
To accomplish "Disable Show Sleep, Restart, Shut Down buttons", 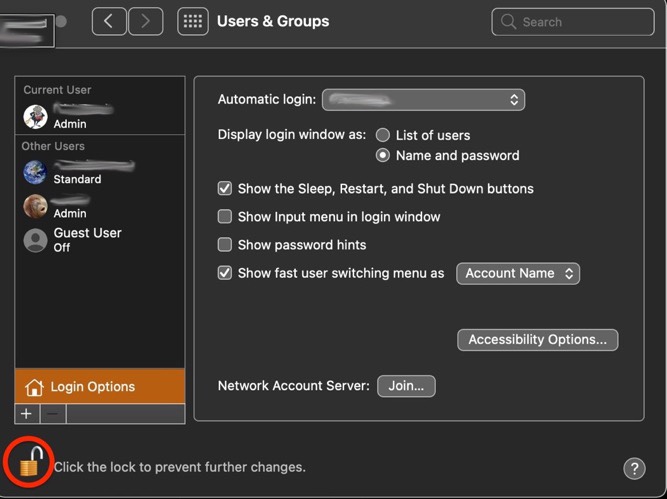I will pyautogui.click(x=225, y=188).
